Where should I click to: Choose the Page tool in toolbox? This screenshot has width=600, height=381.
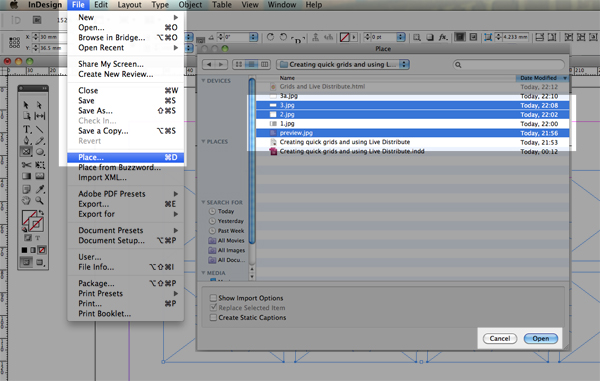click(26, 116)
